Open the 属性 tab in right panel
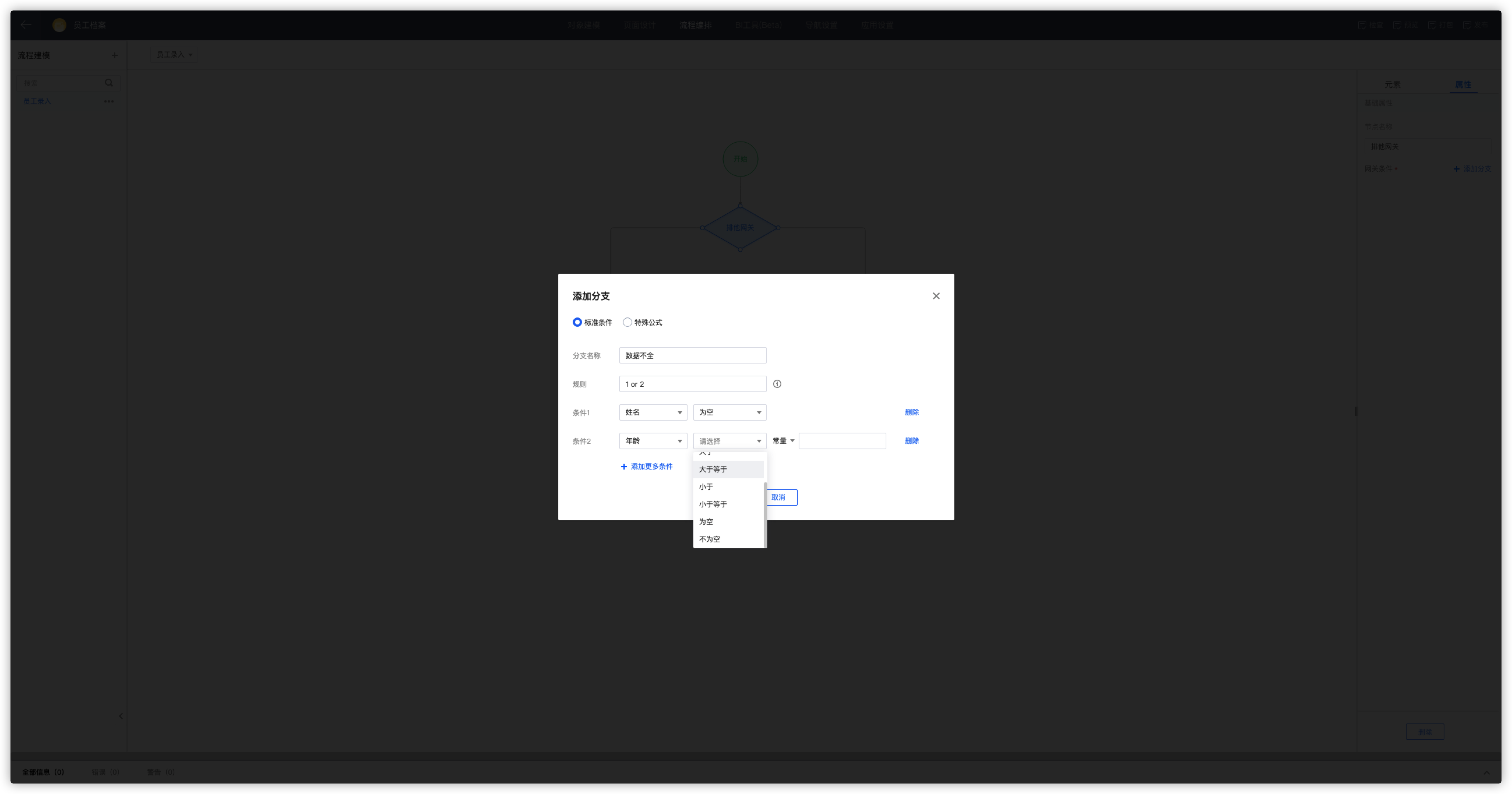This screenshot has width=1512, height=794. tap(1463, 84)
